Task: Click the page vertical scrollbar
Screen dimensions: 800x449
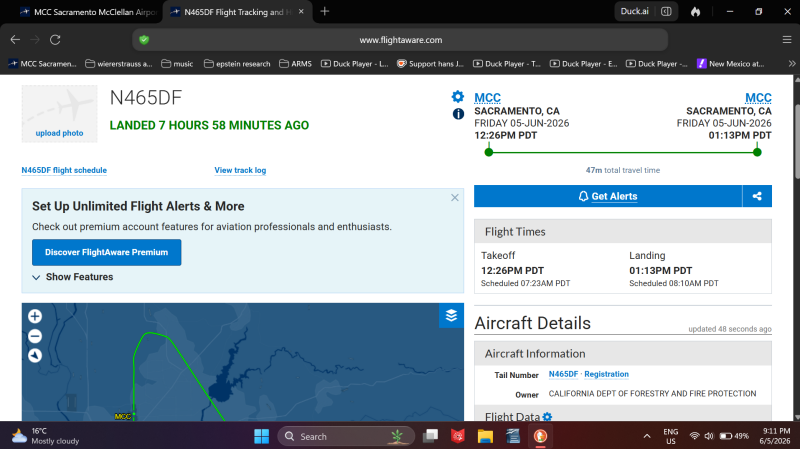Action: pyautogui.click(x=796, y=141)
